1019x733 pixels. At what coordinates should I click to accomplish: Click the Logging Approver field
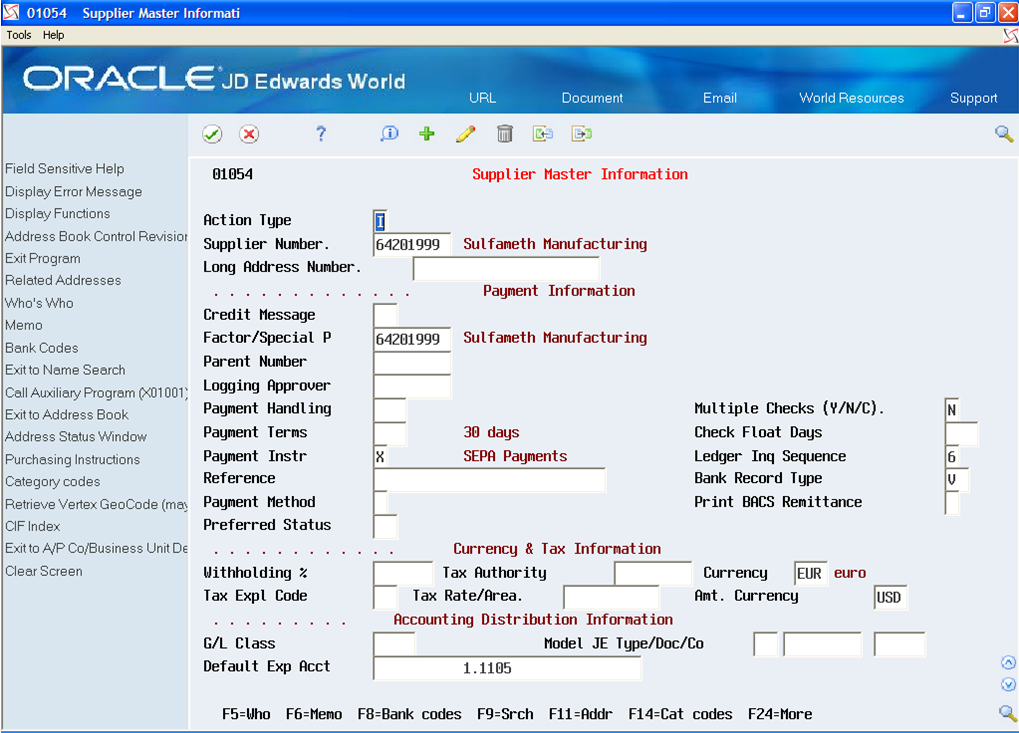pos(412,386)
